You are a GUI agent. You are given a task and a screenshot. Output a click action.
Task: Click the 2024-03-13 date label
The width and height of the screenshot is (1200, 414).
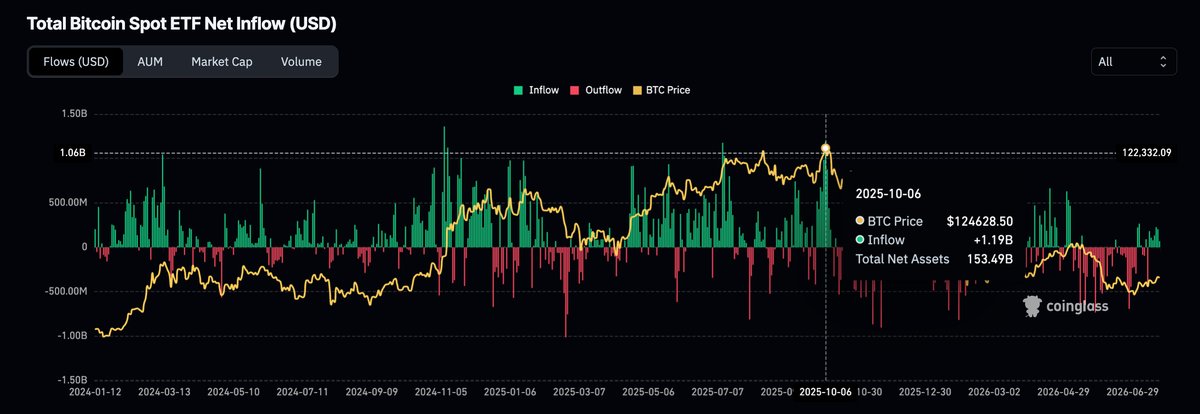[x=166, y=393]
